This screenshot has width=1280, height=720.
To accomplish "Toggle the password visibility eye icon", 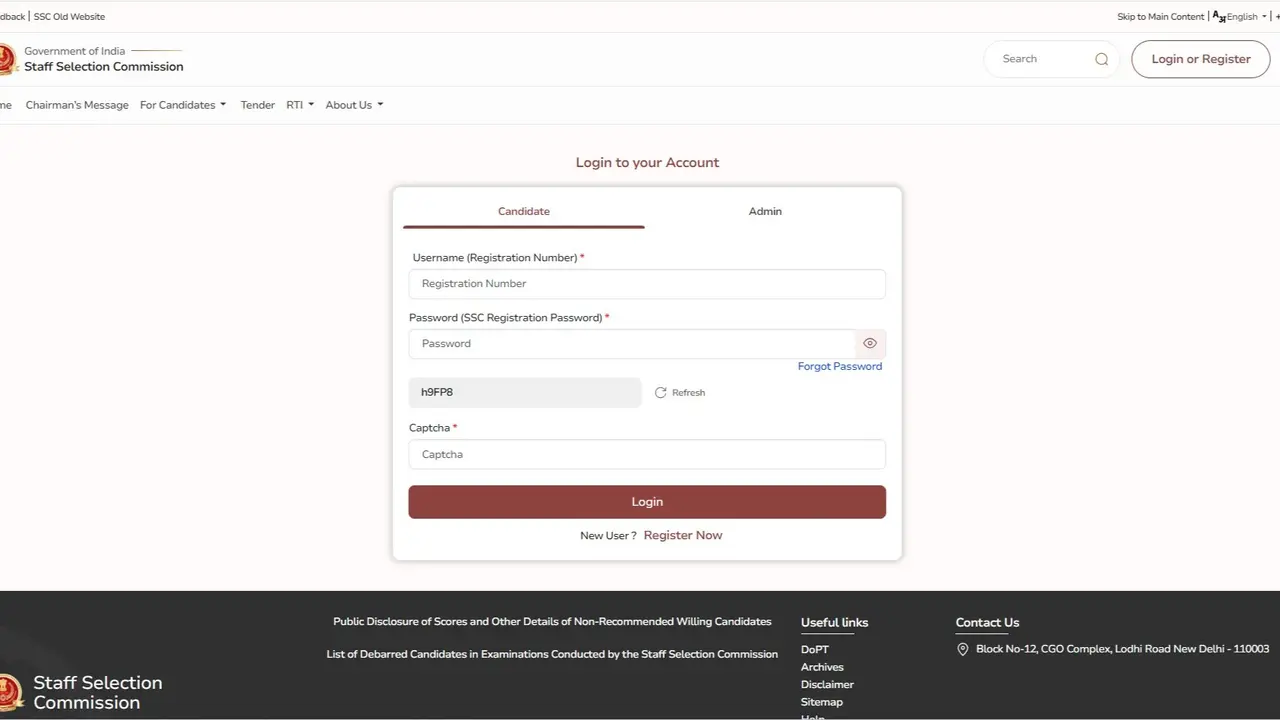I will pyautogui.click(x=869, y=343).
